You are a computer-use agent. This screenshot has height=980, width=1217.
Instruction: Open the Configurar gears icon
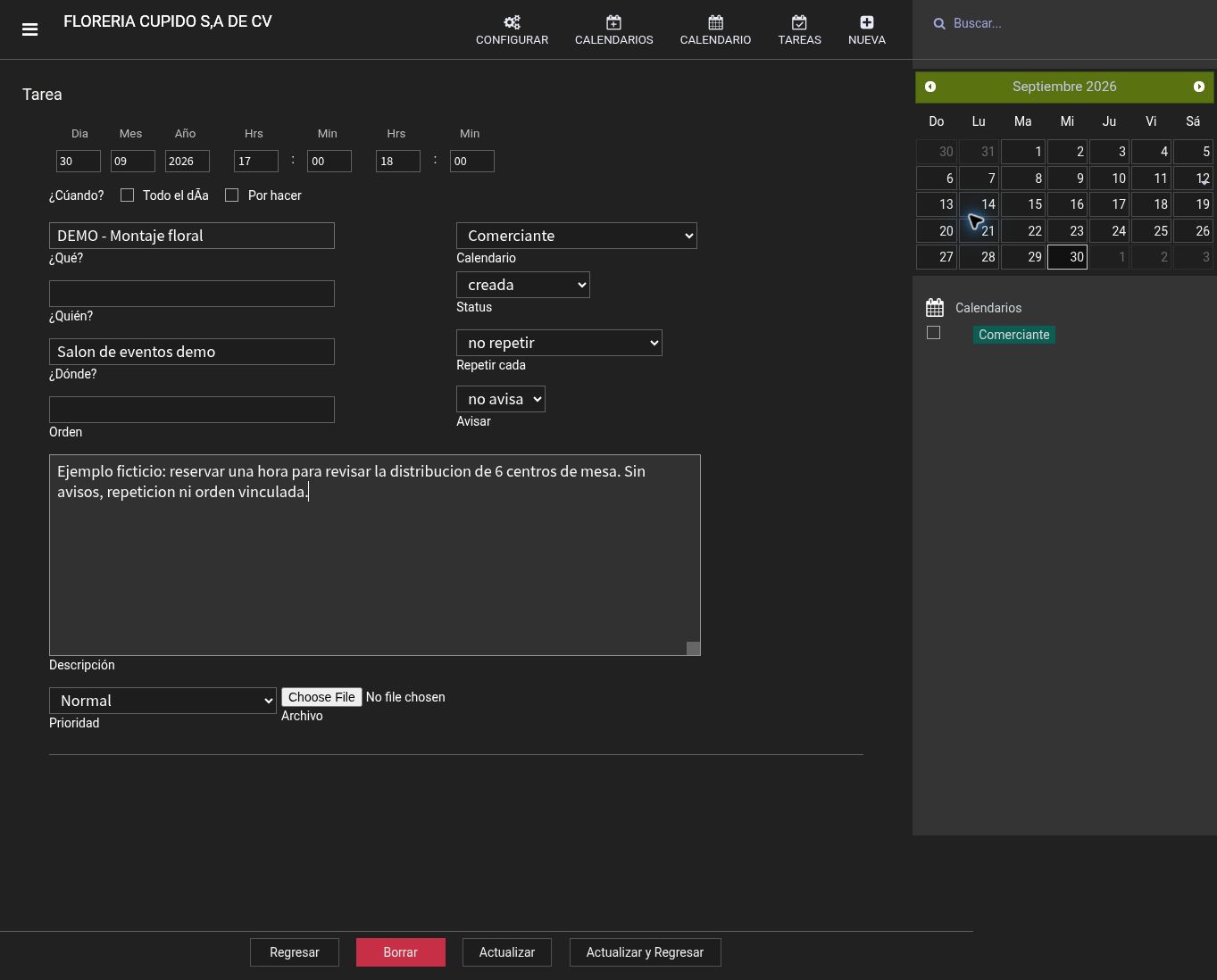tap(512, 22)
